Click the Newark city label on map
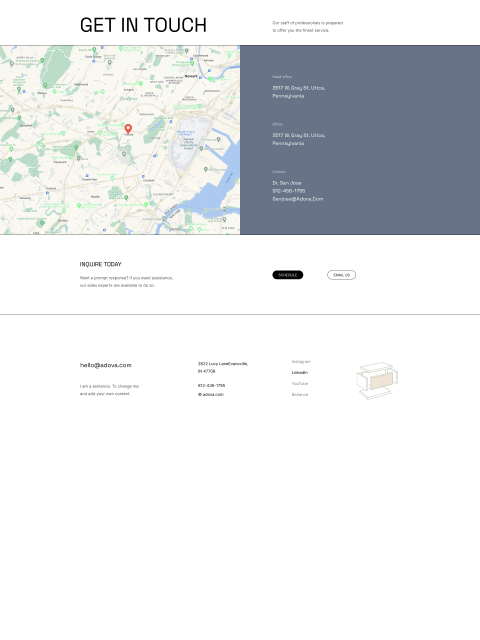 click(191, 76)
